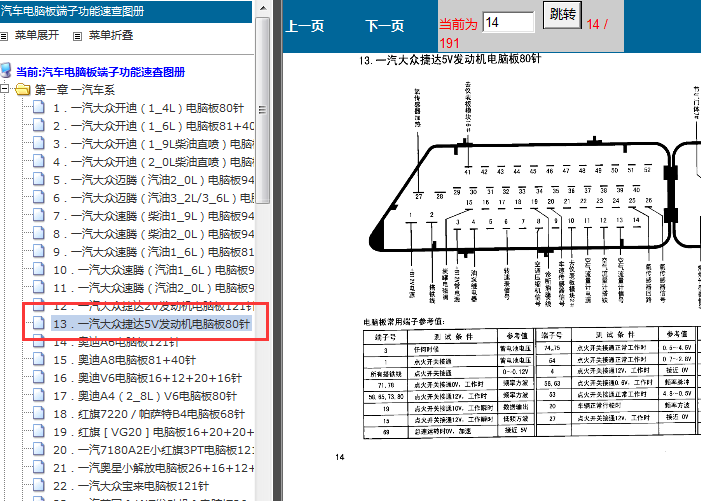Click document icon for item 13 捷达5V
This screenshot has width=701, height=501.
tap(39, 323)
